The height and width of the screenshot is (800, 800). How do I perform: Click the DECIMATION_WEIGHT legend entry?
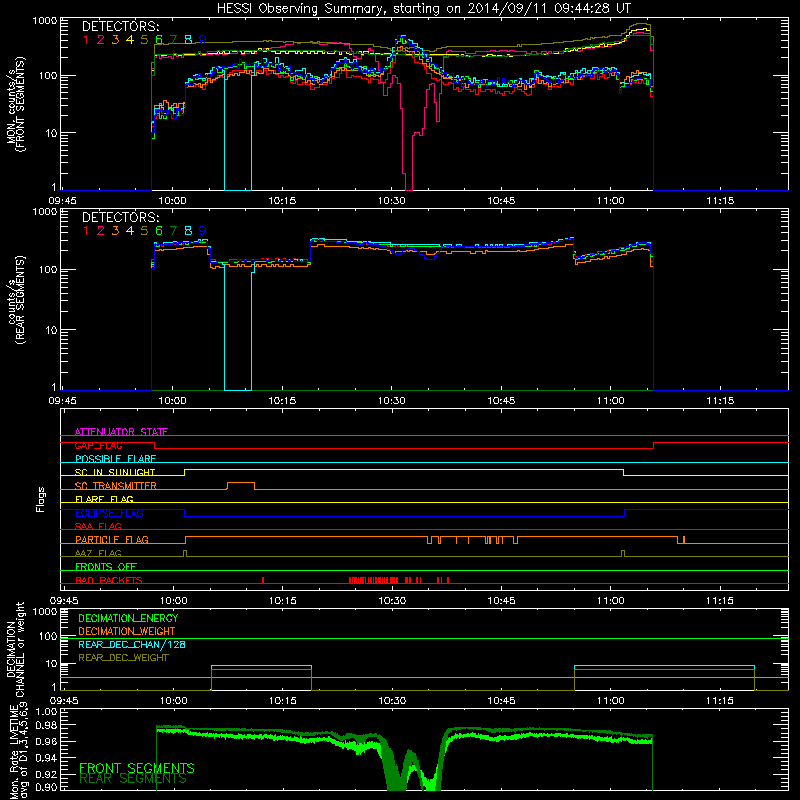pyautogui.click(x=127, y=631)
